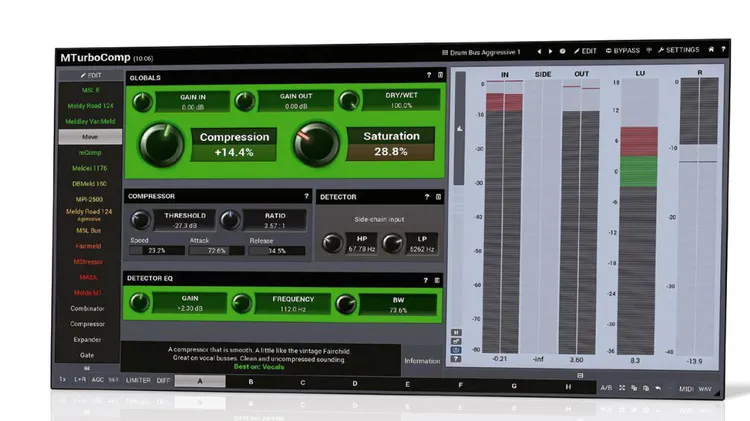Click the Detector panel preset icon

(x=439, y=197)
